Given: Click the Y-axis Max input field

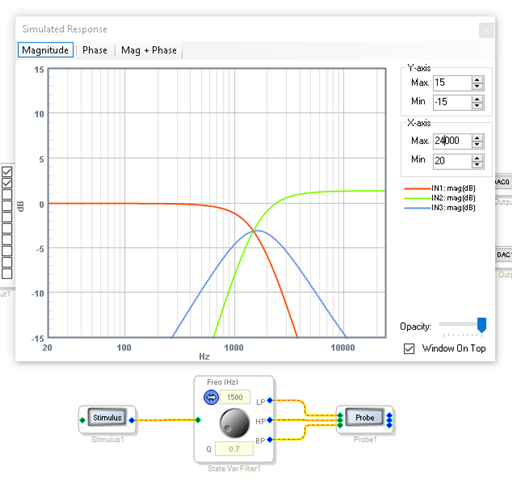Looking at the screenshot, I should (x=452, y=83).
